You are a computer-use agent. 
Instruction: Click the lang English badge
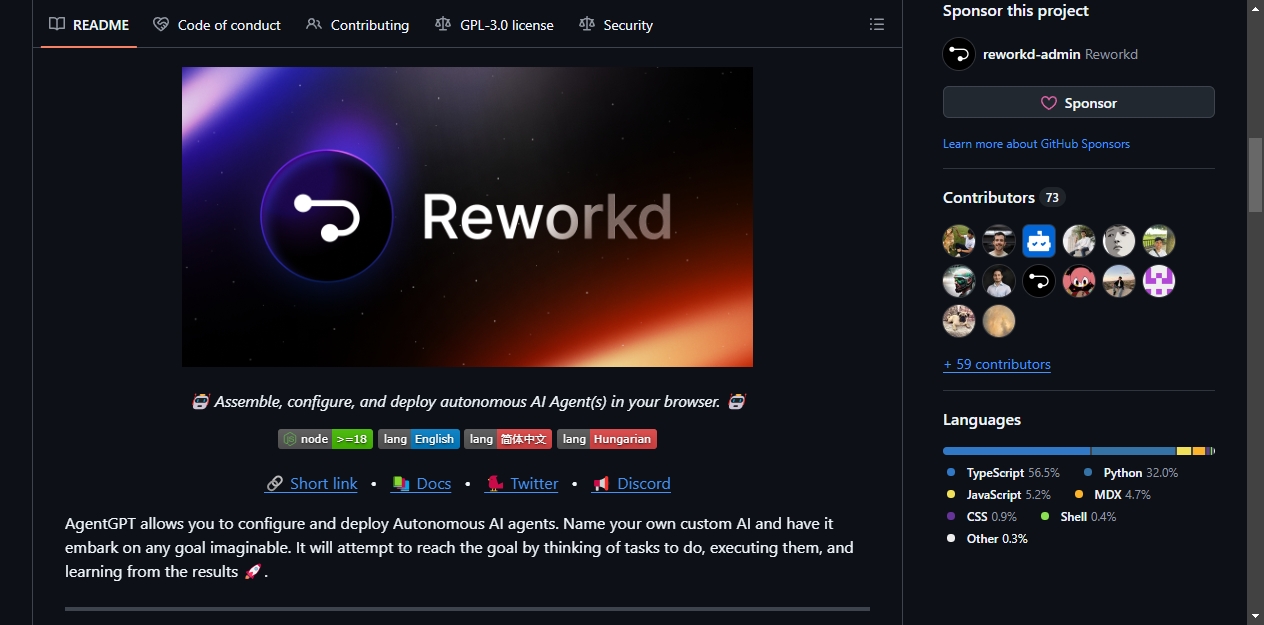419,439
